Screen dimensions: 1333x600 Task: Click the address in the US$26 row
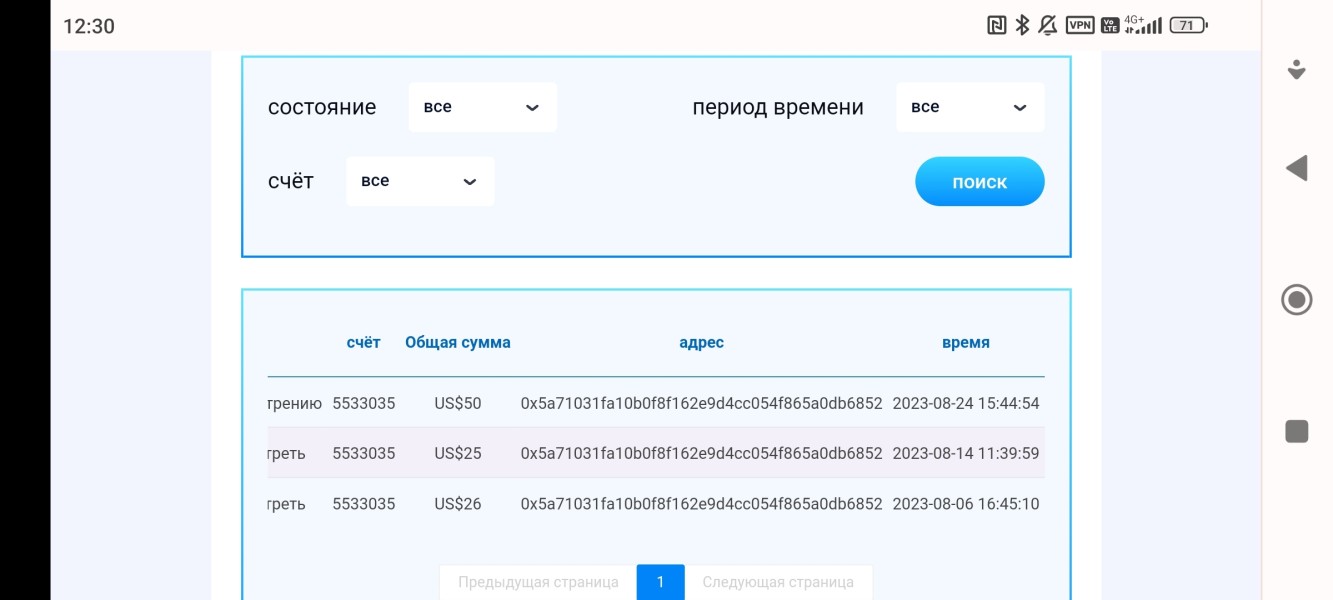701,504
